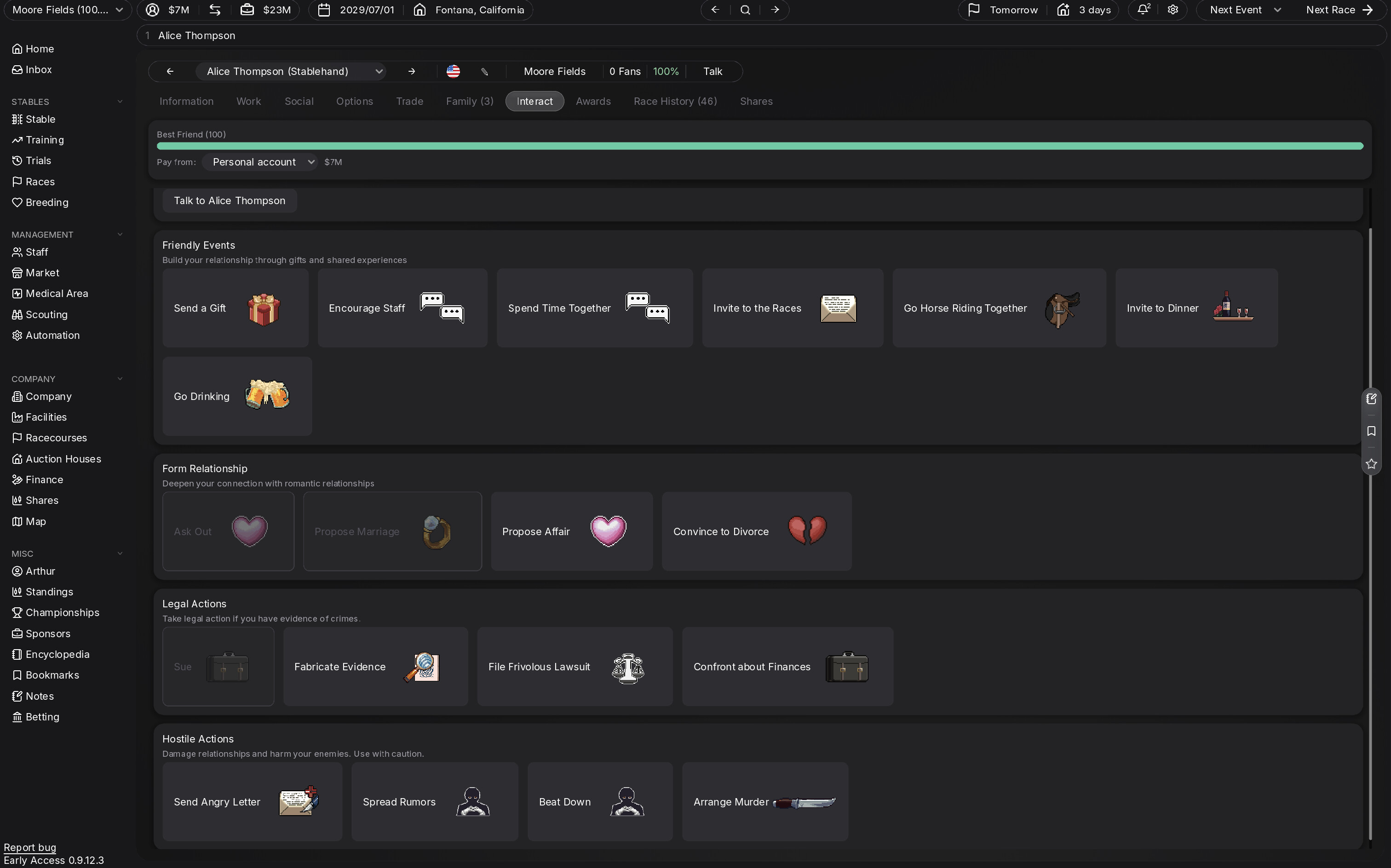Click the Send a Gift card
This screenshot has width=1391, height=868.
coord(236,308)
